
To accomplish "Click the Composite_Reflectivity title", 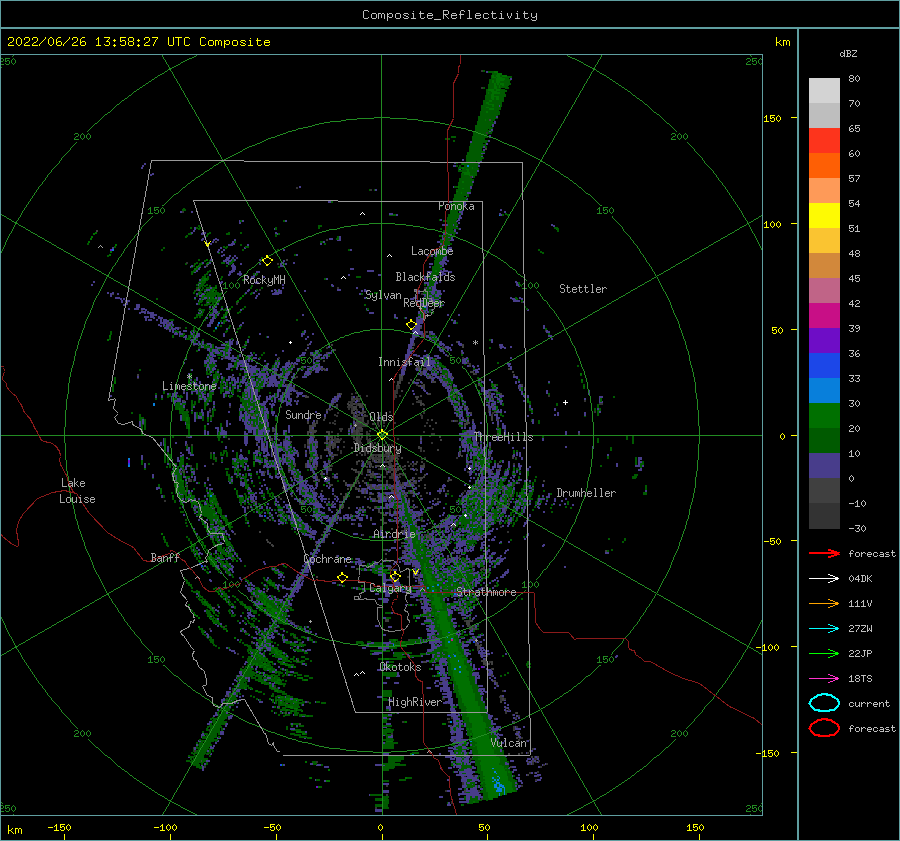I will tap(450, 15).
